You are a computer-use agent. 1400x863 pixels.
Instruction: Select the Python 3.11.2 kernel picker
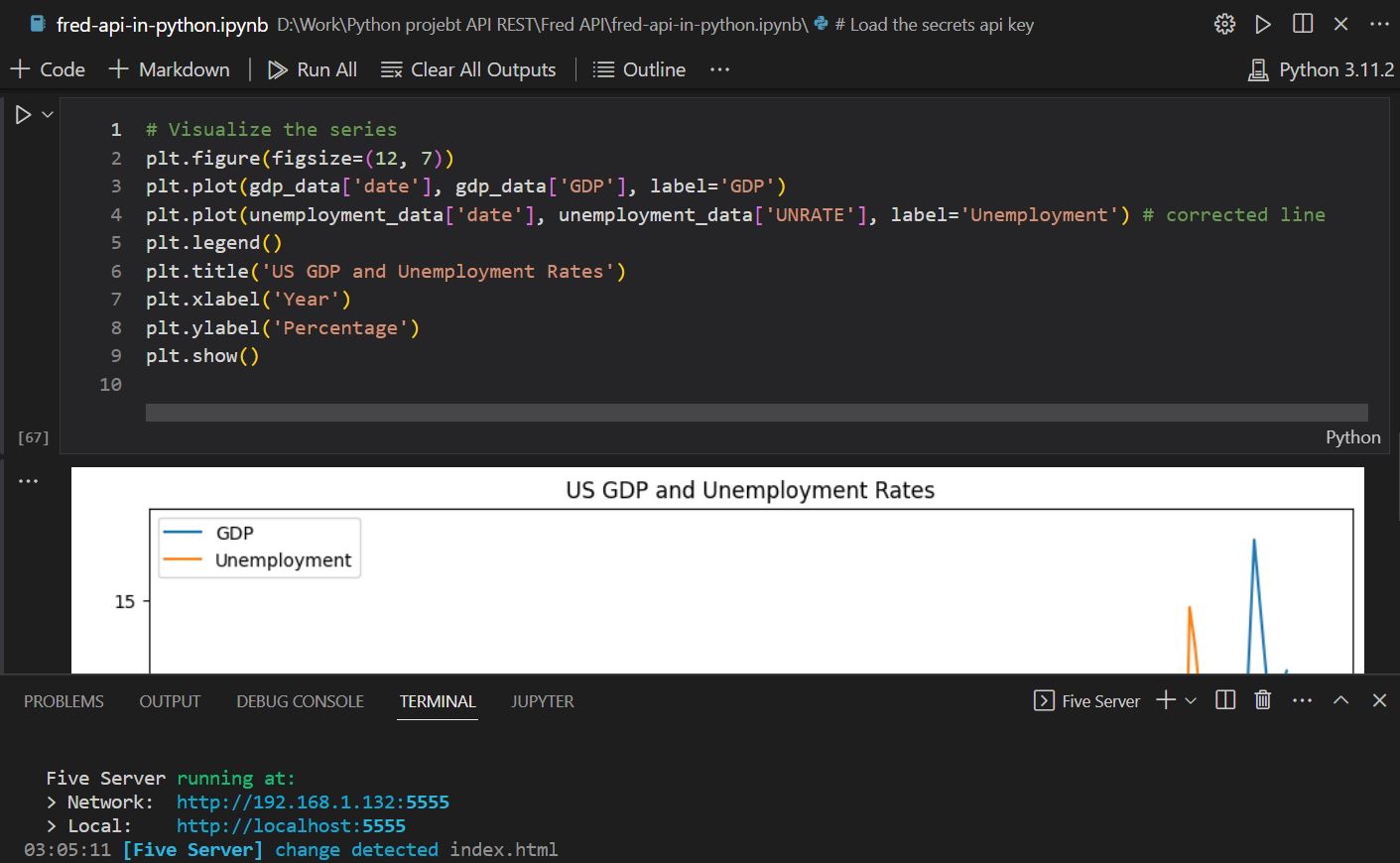(x=1321, y=69)
